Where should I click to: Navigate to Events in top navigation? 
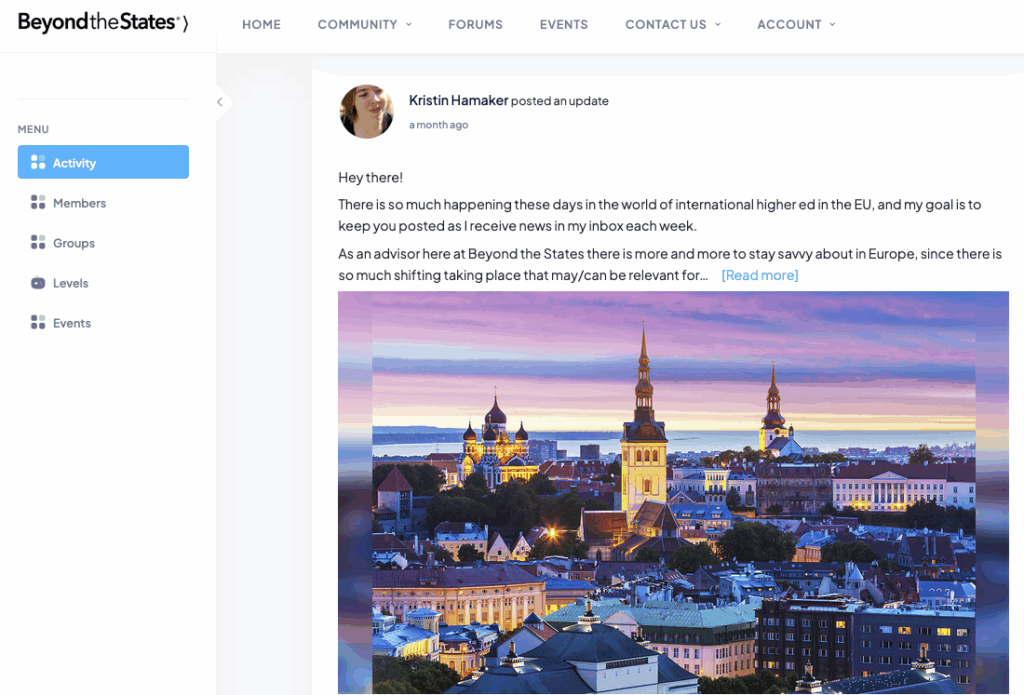tap(563, 24)
